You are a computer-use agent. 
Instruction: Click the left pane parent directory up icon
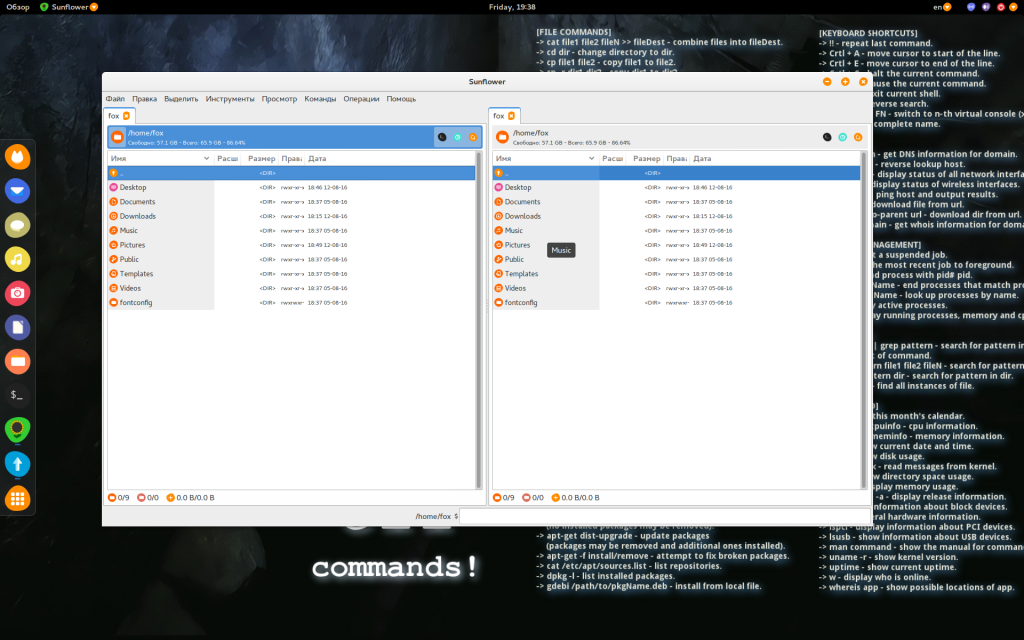[x=114, y=173]
